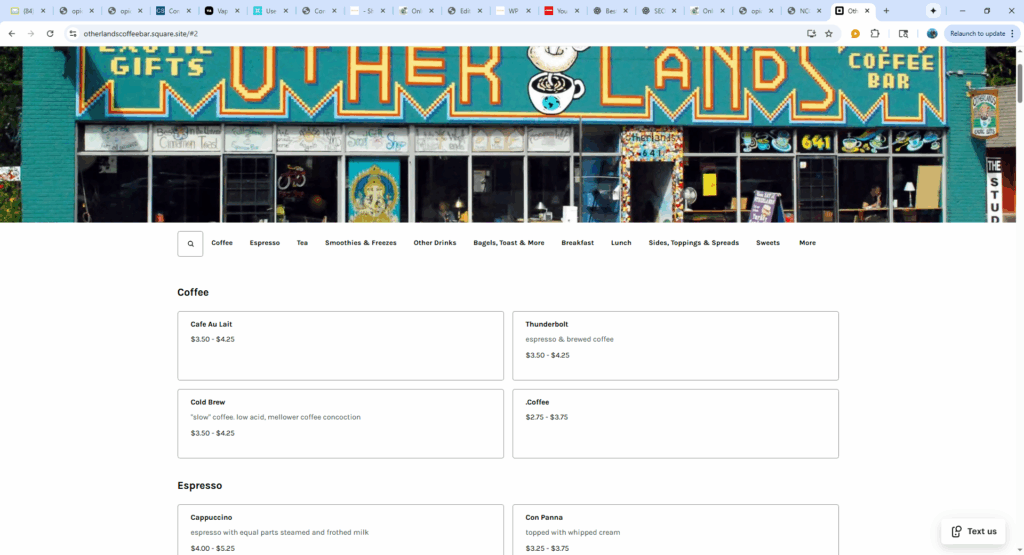This screenshot has width=1024, height=555.
Task: Open the Thunderbolt item card
Action: pos(675,345)
